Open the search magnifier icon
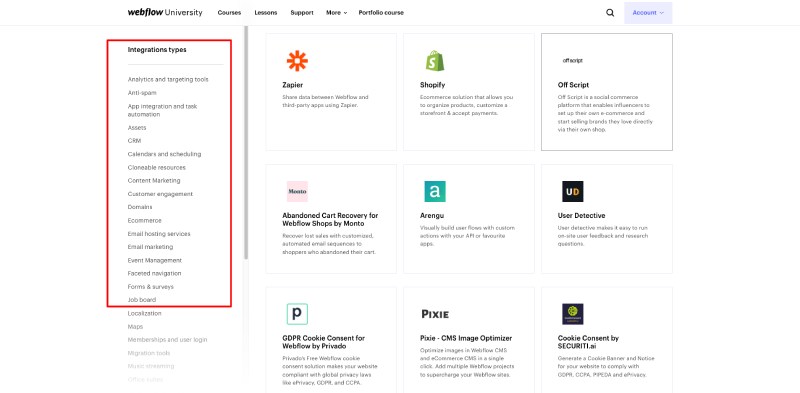This screenshot has height=393, width=800. coord(610,13)
